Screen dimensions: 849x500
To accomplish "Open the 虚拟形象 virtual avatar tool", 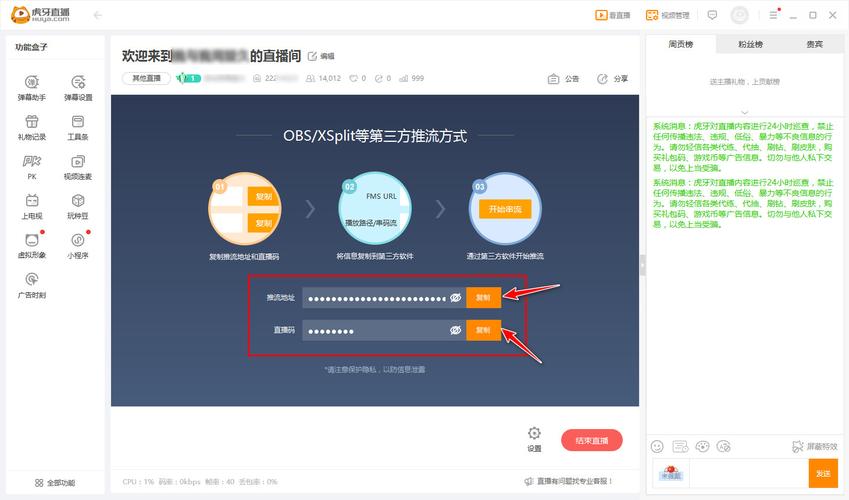I will pyautogui.click(x=31, y=246).
